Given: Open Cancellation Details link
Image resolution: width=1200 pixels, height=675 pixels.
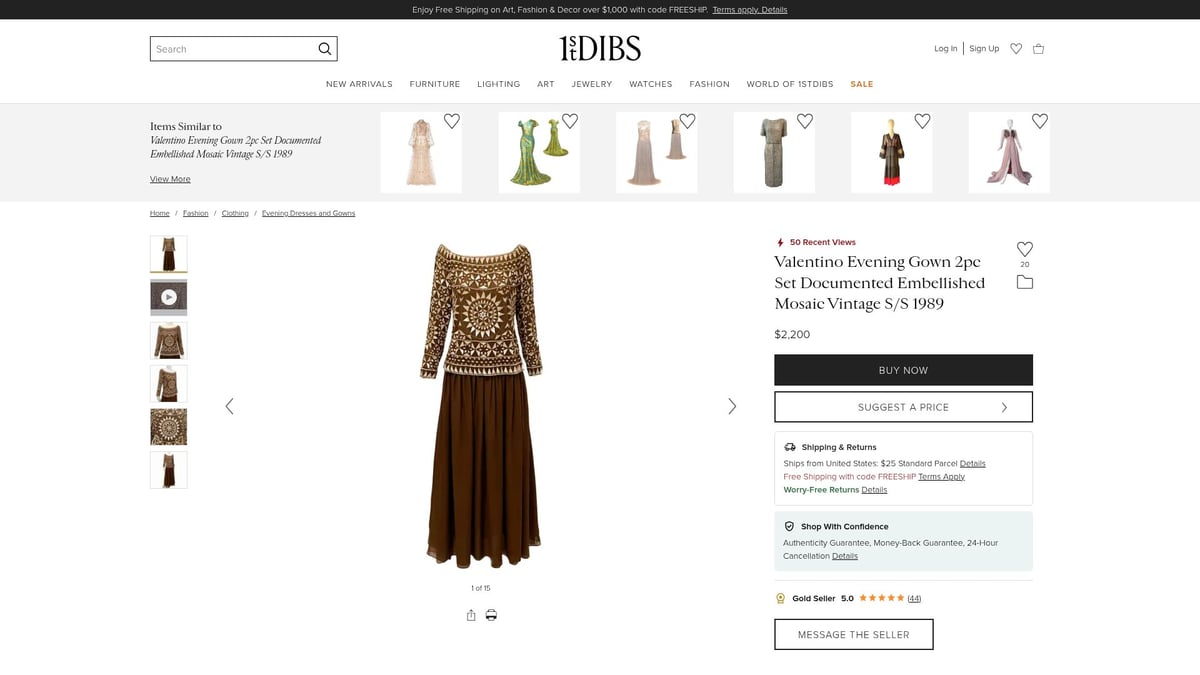Looking at the screenshot, I should (x=845, y=556).
